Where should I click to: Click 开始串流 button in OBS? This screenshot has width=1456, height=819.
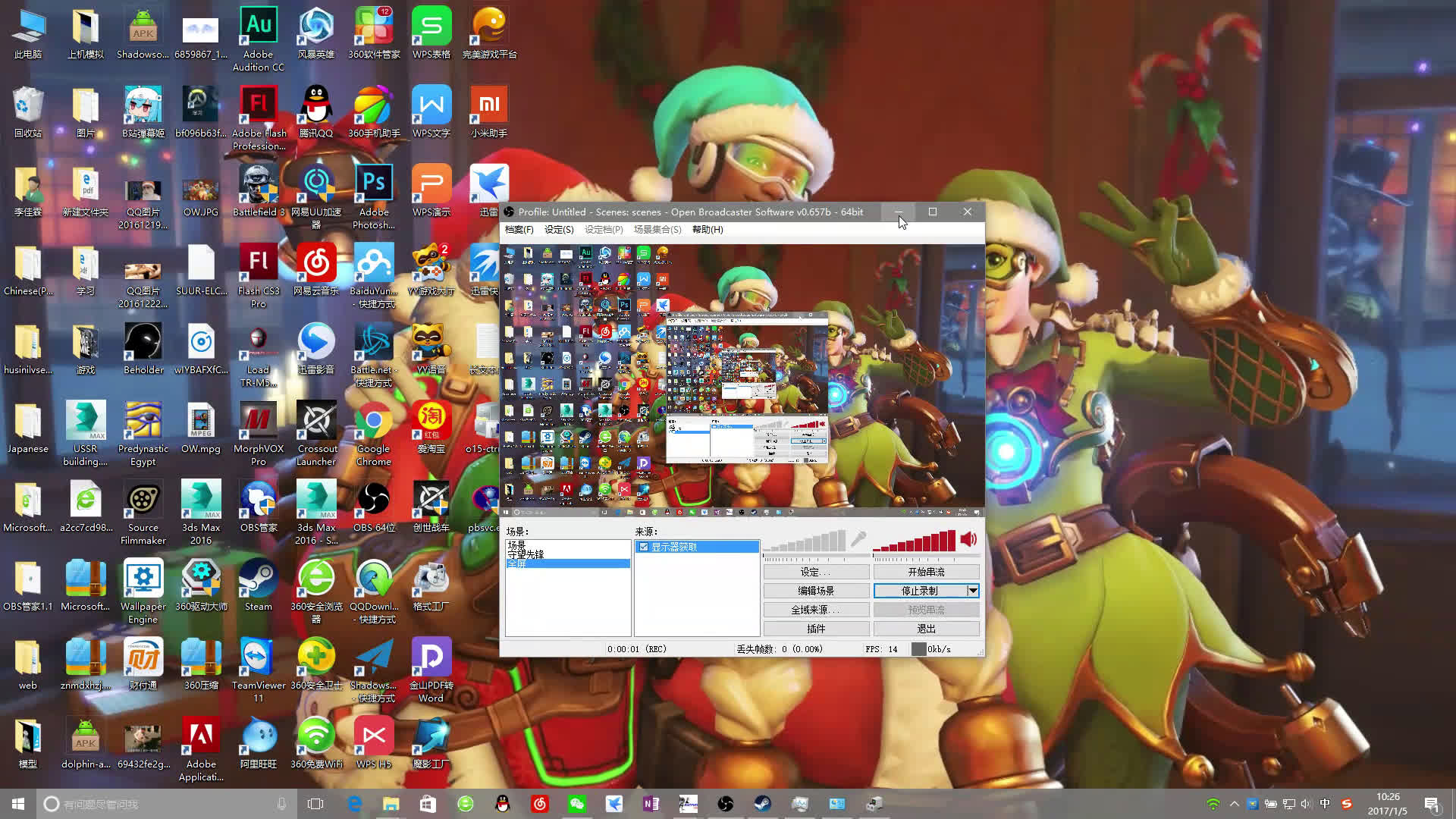click(x=925, y=571)
